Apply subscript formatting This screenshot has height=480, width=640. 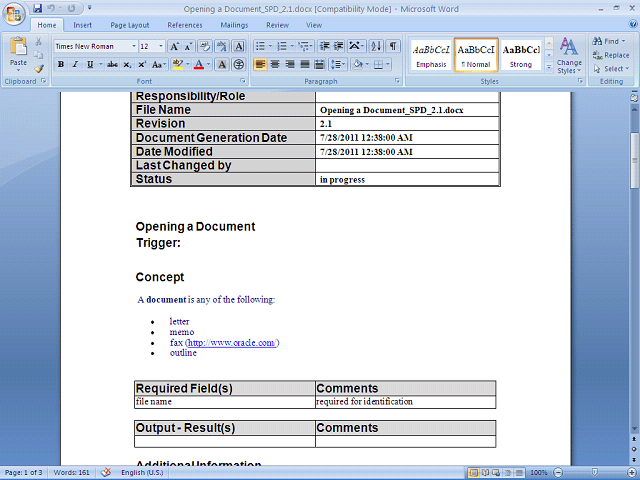point(127,64)
